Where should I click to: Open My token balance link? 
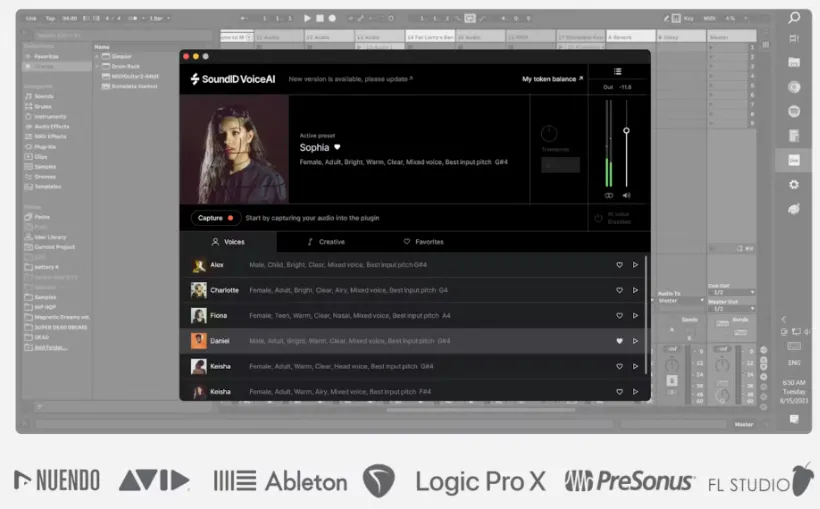552,79
